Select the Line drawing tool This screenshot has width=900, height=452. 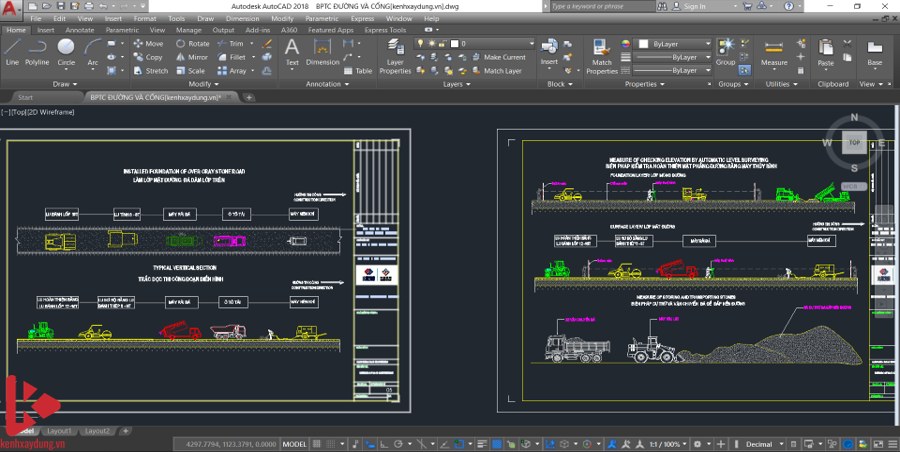tap(12, 52)
